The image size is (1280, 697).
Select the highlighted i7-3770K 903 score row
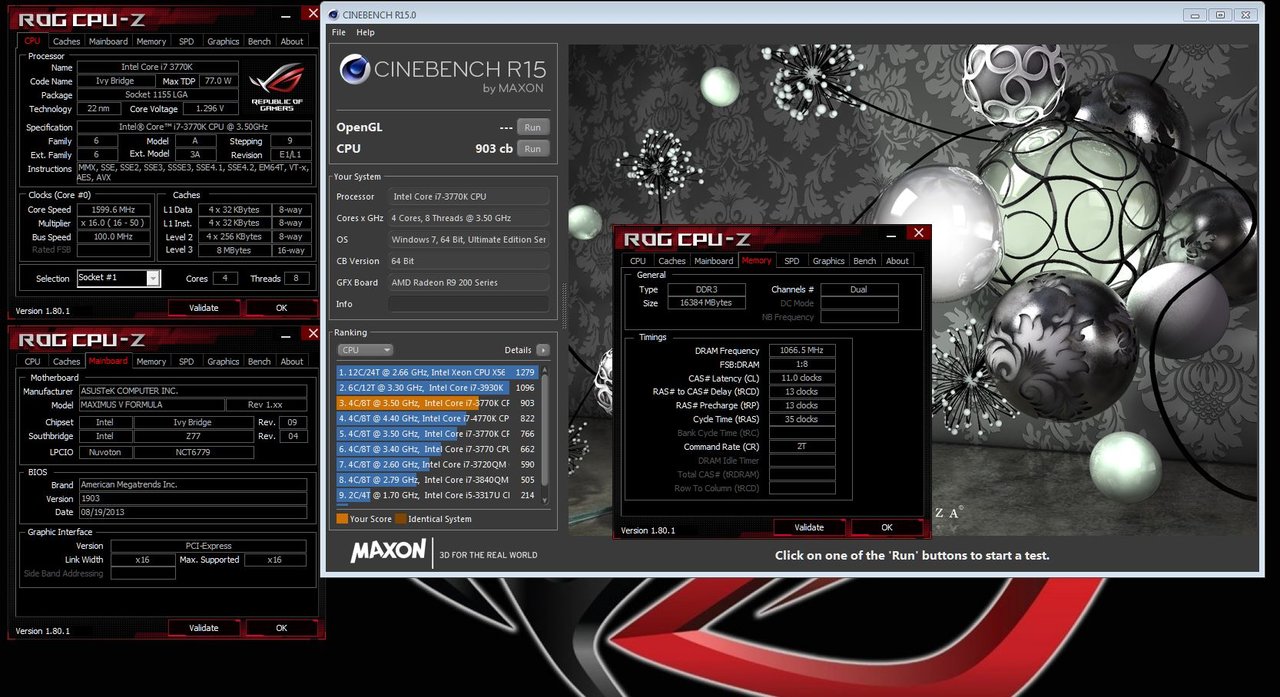pyautogui.click(x=437, y=403)
